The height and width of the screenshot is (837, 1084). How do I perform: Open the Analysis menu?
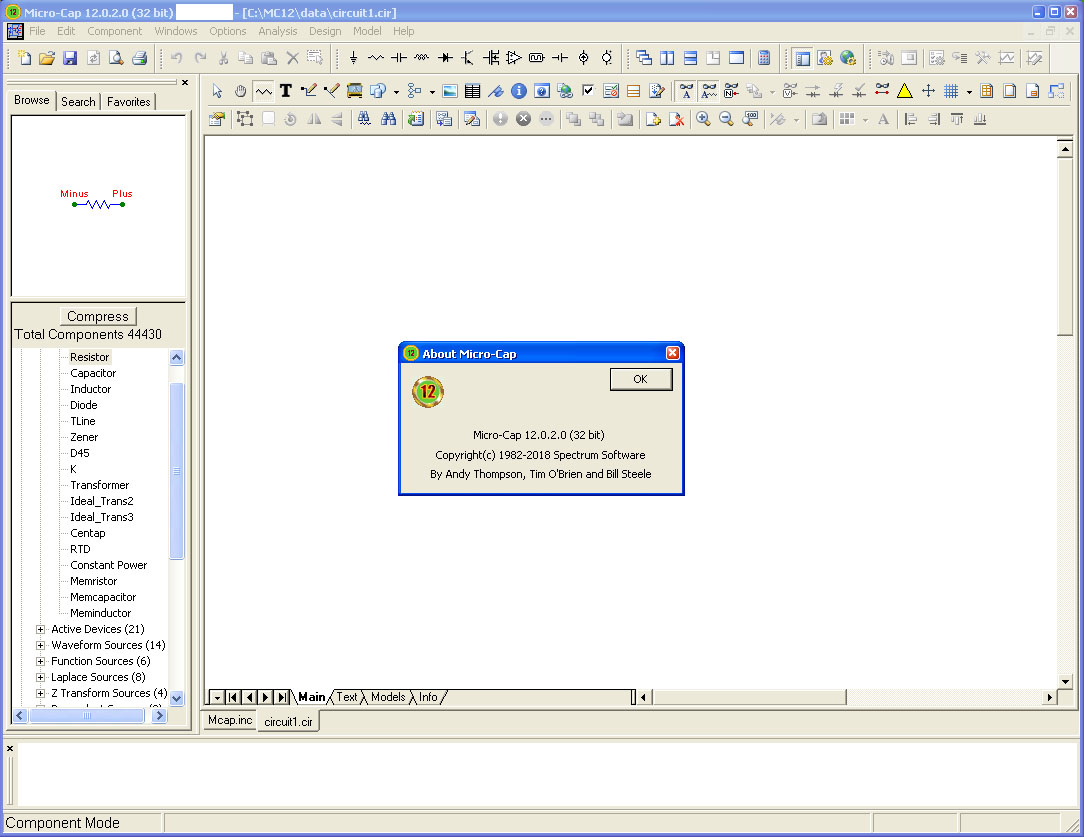pyautogui.click(x=277, y=31)
